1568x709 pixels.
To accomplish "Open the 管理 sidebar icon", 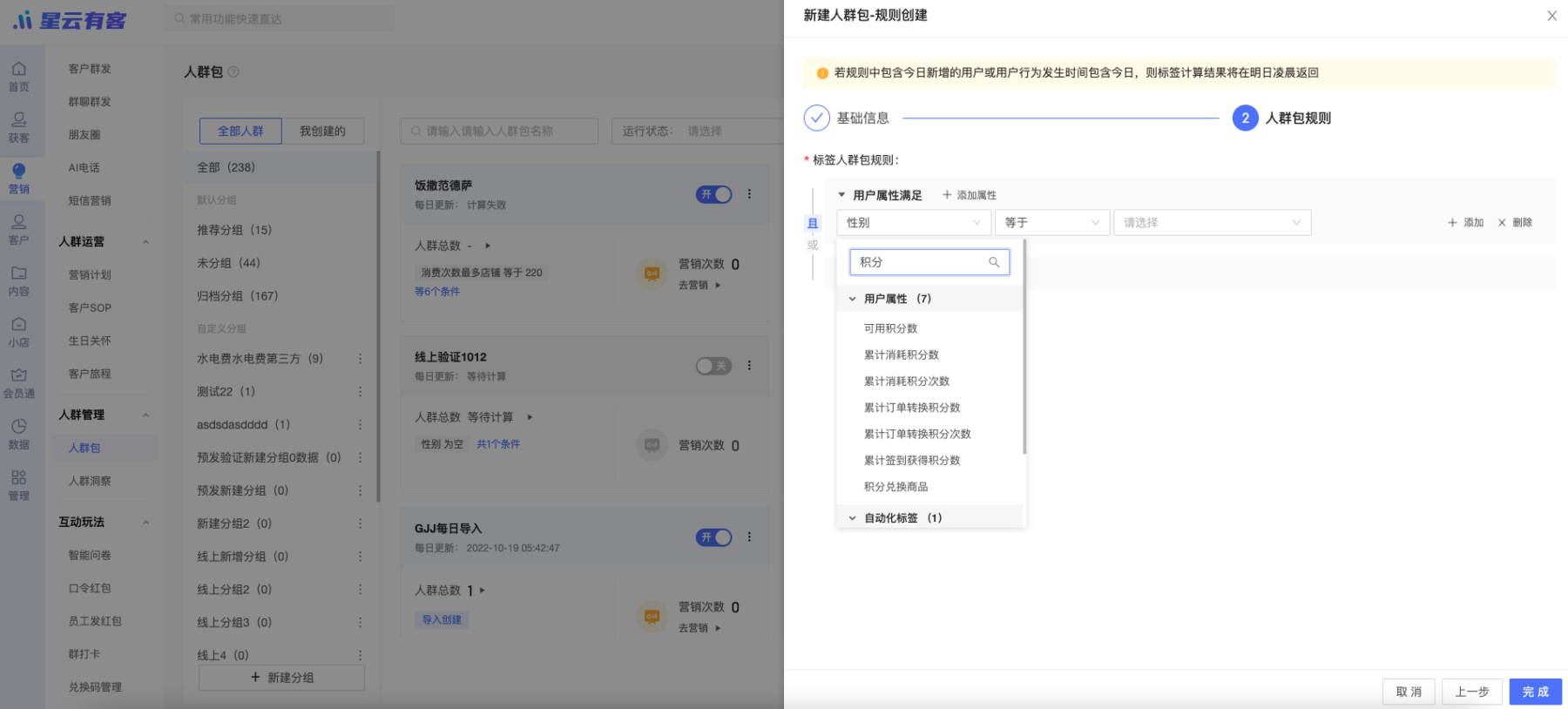I will point(19,485).
